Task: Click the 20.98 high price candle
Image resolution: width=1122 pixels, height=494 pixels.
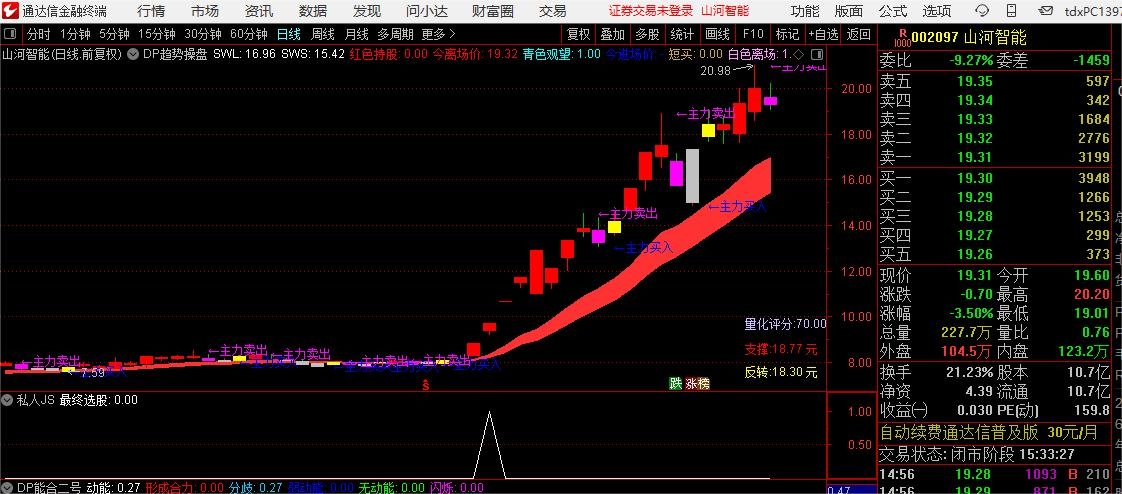Action: pyautogui.click(x=754, y=100)
